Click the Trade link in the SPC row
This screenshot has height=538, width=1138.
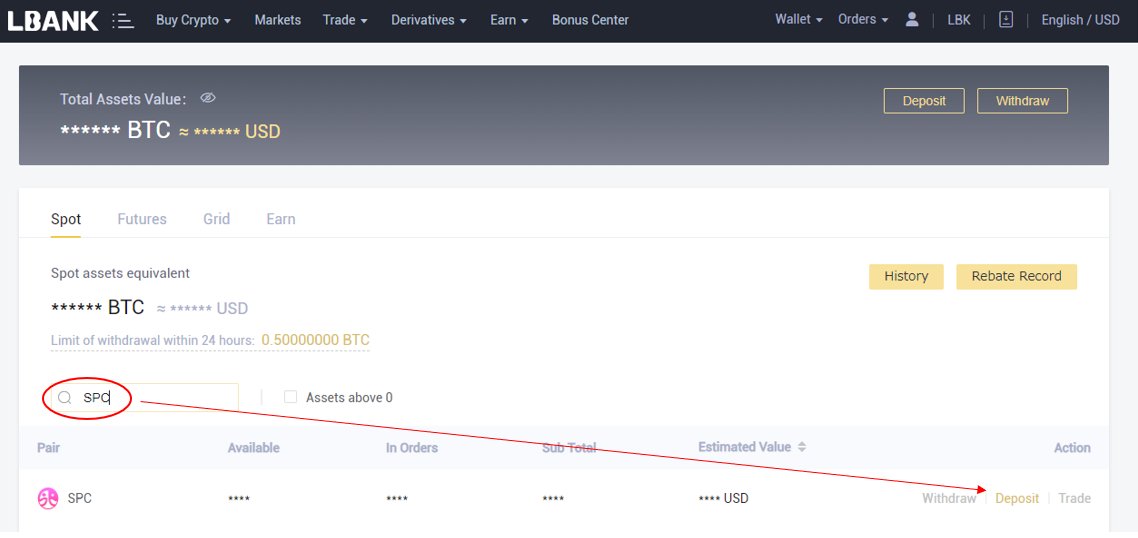[x=1074, y=499]
